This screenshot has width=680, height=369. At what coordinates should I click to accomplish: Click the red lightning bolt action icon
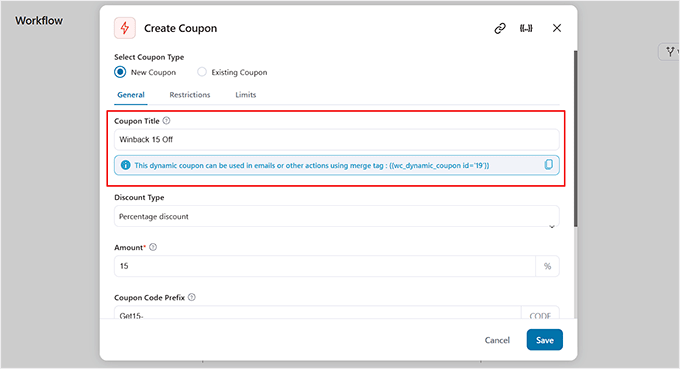point(125,28)
